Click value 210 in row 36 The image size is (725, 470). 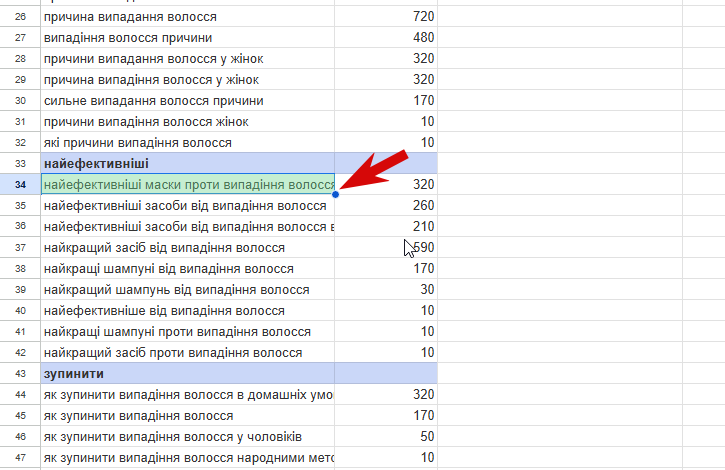[386, 226]
